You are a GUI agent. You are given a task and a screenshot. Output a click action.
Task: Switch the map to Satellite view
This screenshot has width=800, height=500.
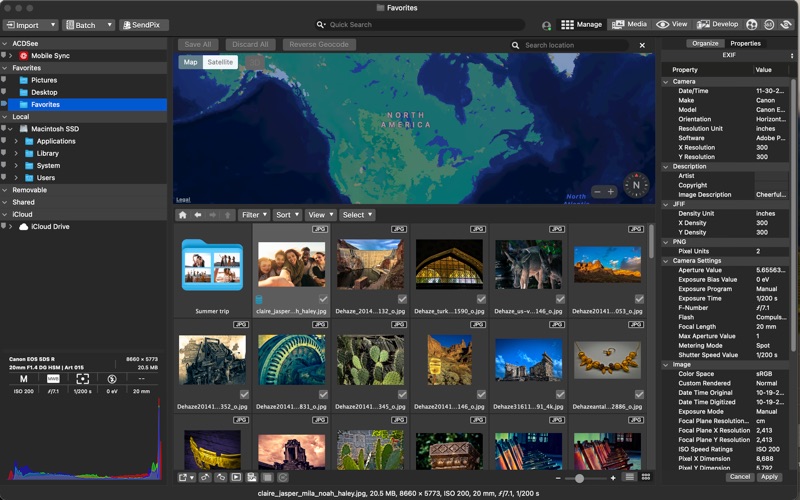coord(219,62)
